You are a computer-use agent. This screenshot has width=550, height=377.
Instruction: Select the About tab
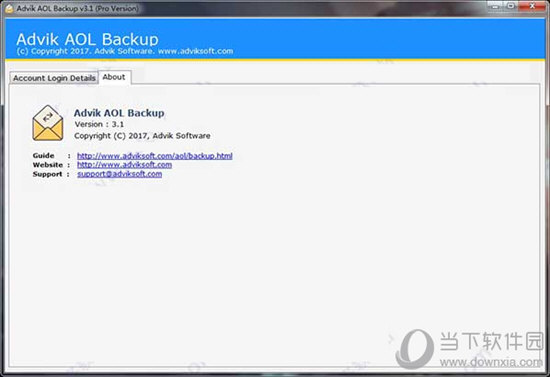[114, 77]
